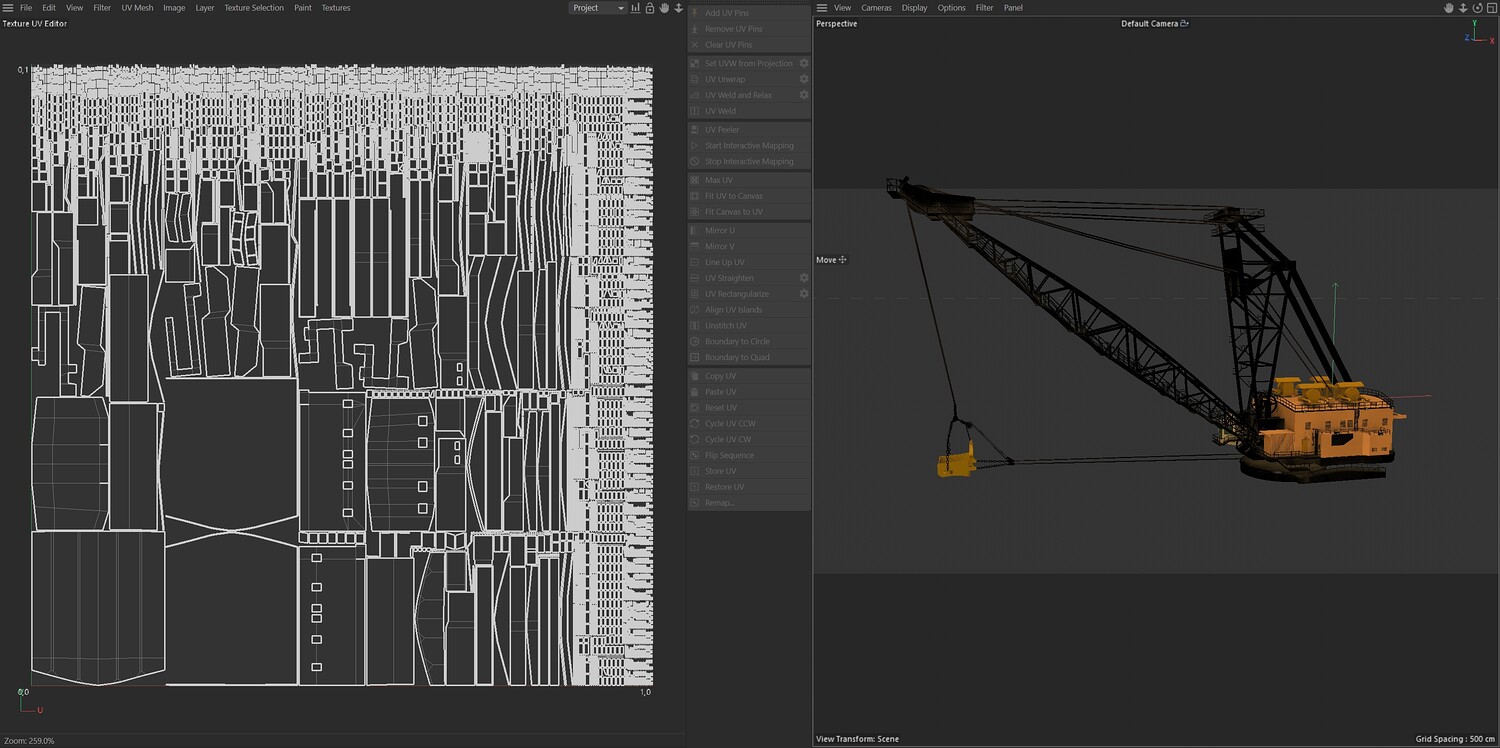Click the Boundary to Quad icon

tap(695, 358)
